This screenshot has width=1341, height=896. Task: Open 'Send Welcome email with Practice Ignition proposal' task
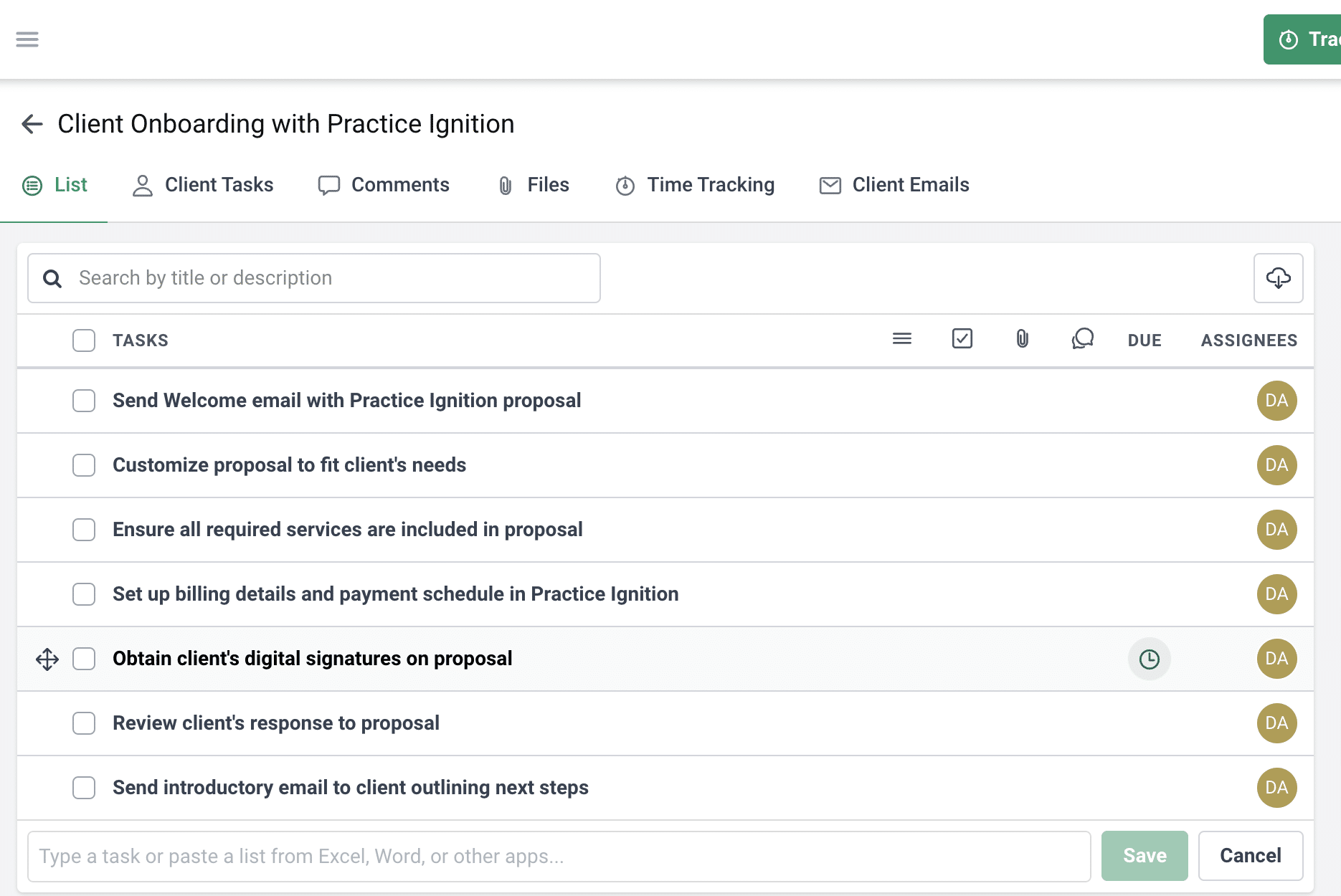[347, 401]
